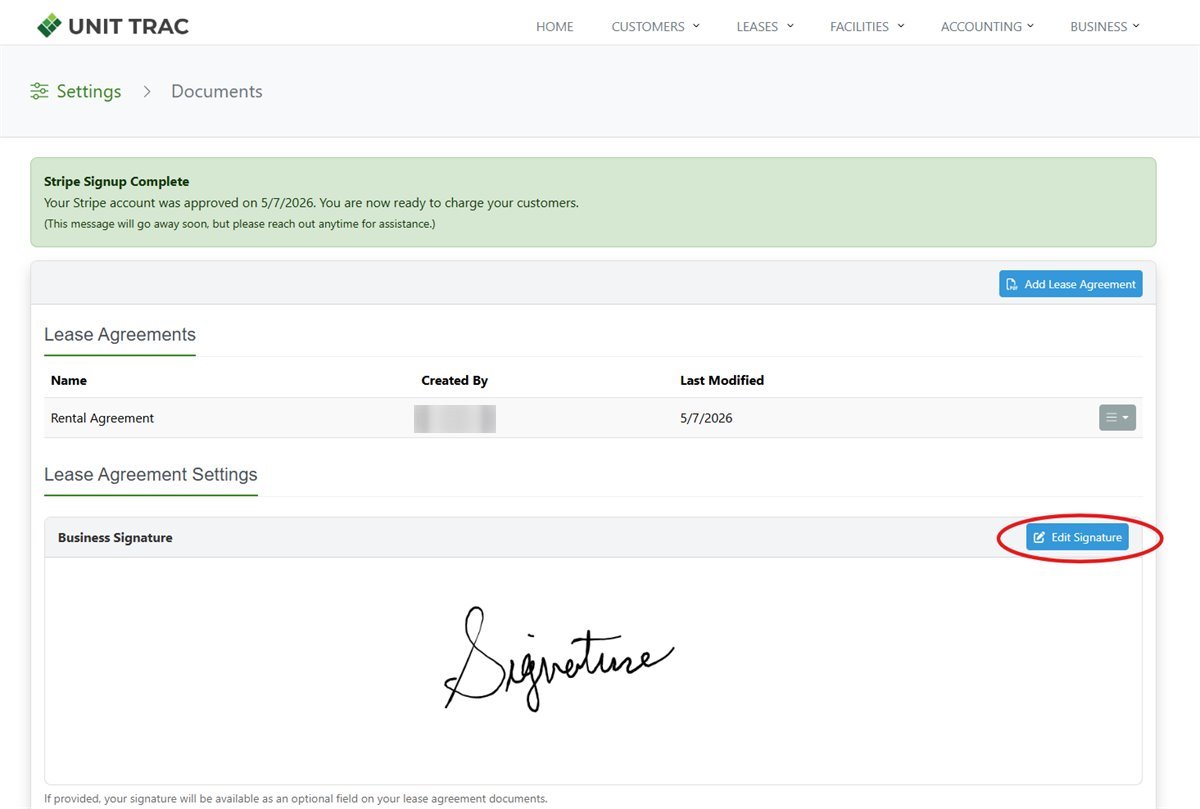
Task: Expand the ACCOUNTING dropdown menu
Action: (x=987, y=27)
